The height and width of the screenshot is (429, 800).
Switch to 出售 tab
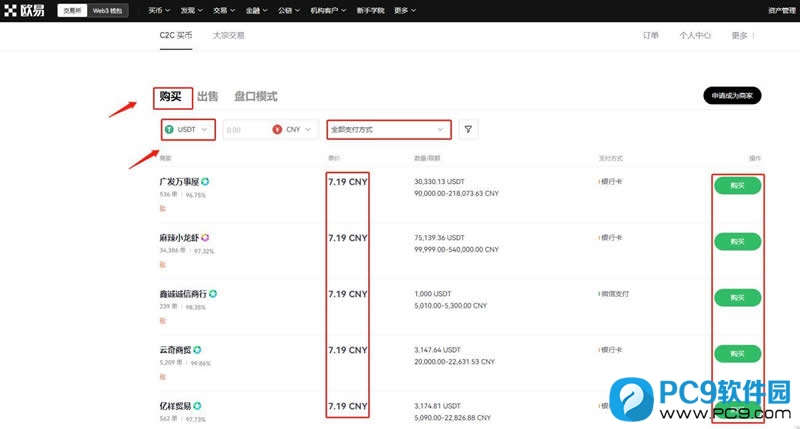pyautogui.click(x=208, y=96)
